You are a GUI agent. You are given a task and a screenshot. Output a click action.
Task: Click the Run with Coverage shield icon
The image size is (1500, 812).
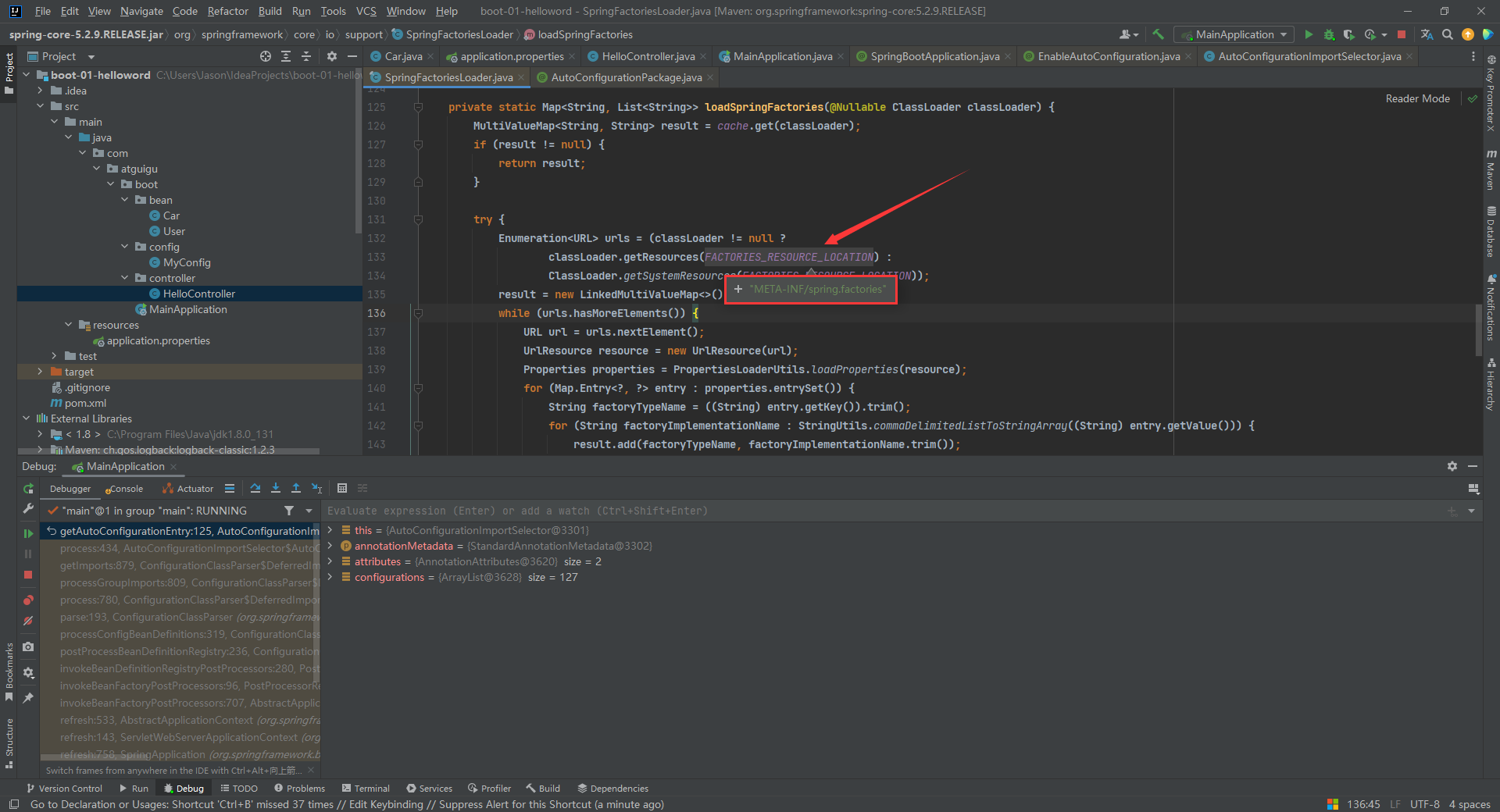click(1349, 34)
